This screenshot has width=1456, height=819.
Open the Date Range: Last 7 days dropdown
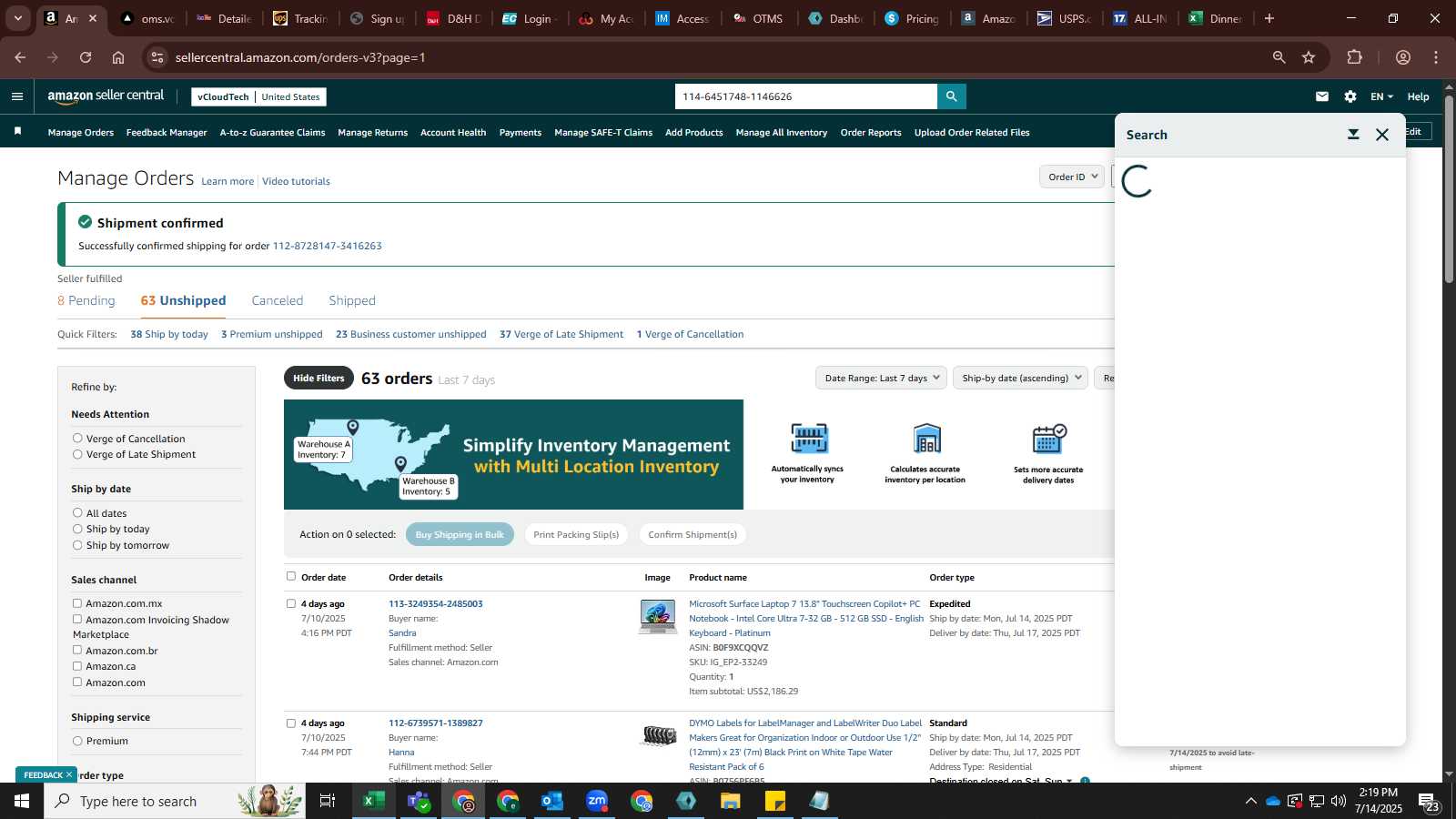pos(881,378)
